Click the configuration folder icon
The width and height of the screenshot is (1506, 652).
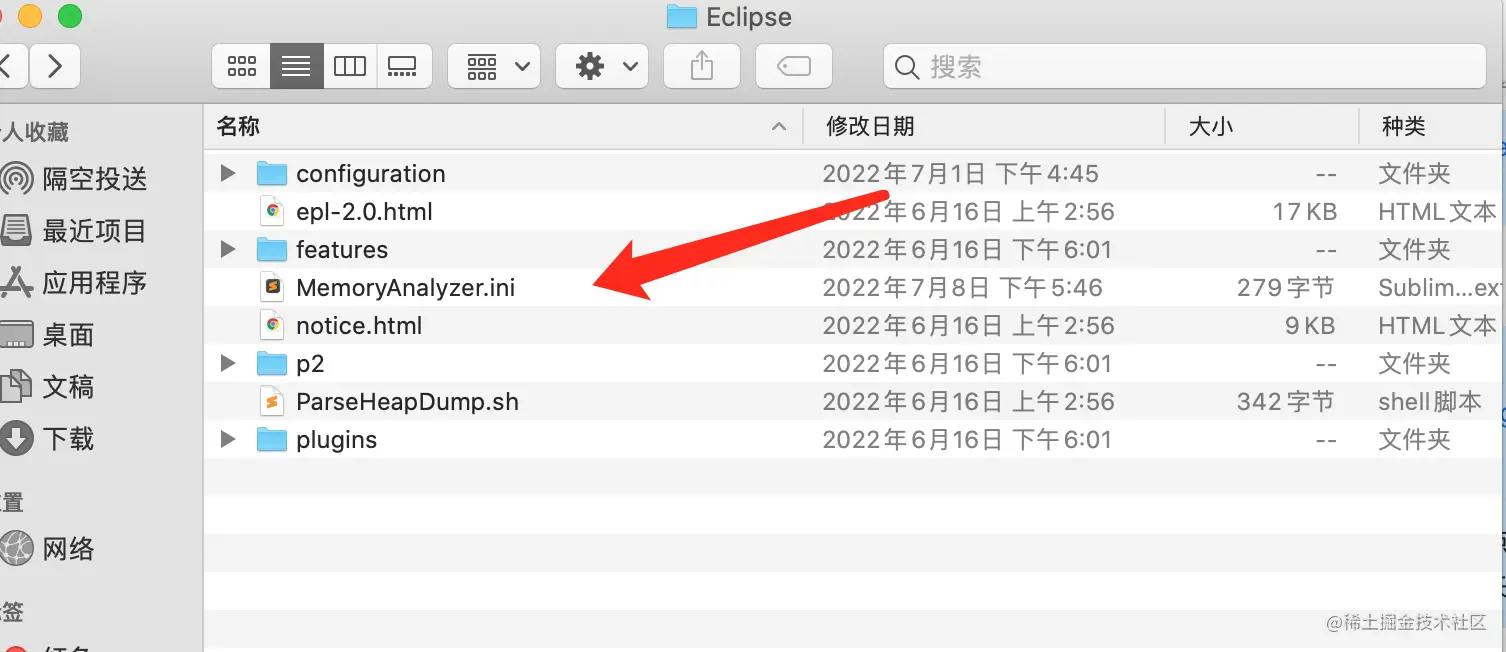272,173
